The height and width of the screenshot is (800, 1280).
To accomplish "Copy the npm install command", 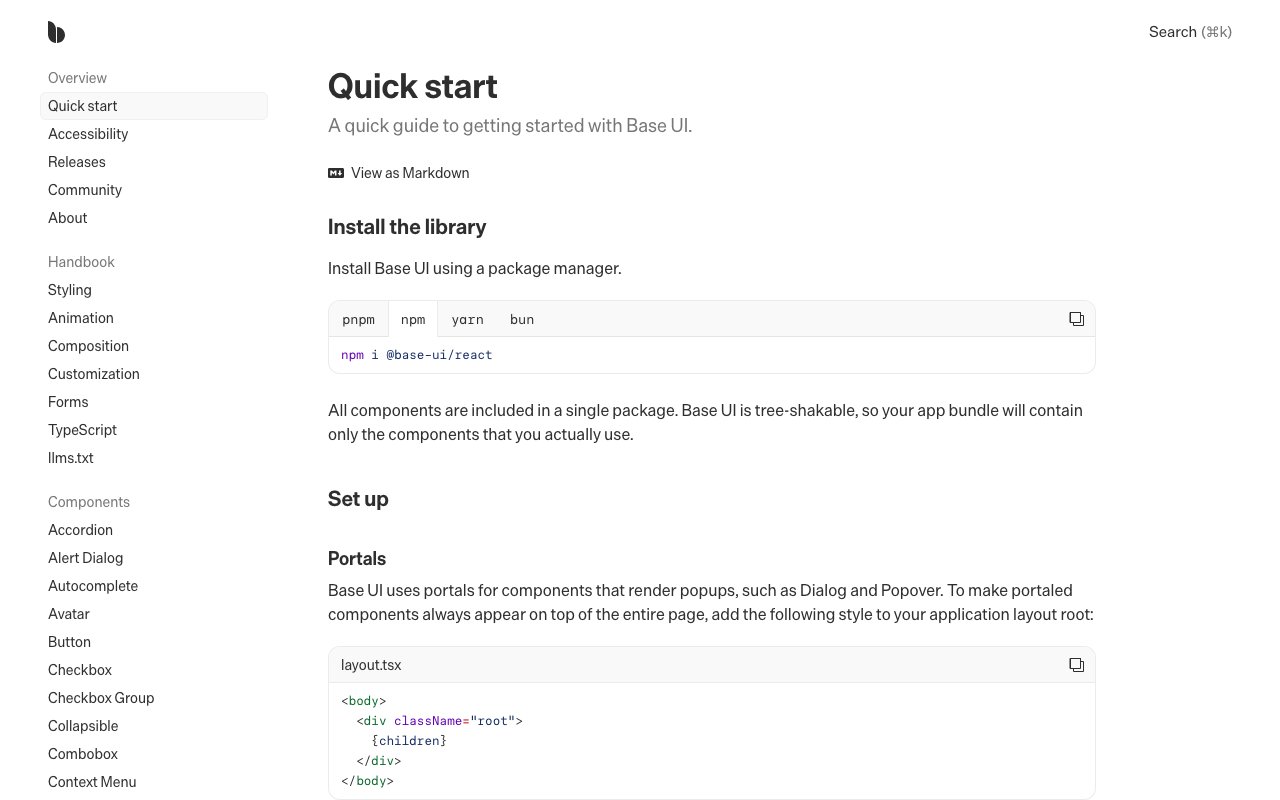I will click(x=1076, y=319).
